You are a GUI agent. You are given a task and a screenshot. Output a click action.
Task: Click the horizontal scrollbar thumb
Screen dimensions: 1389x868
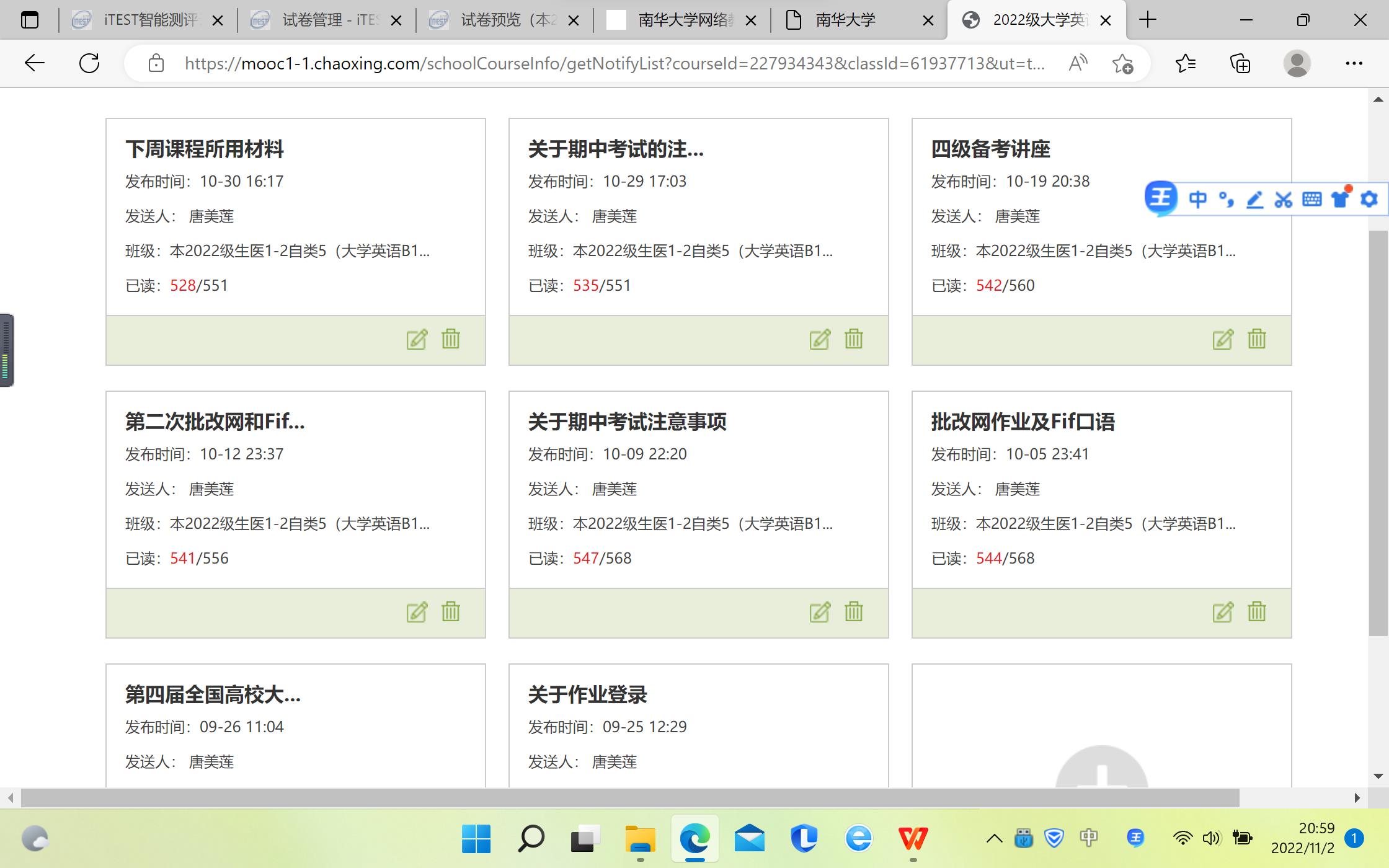tap(629, 798)
